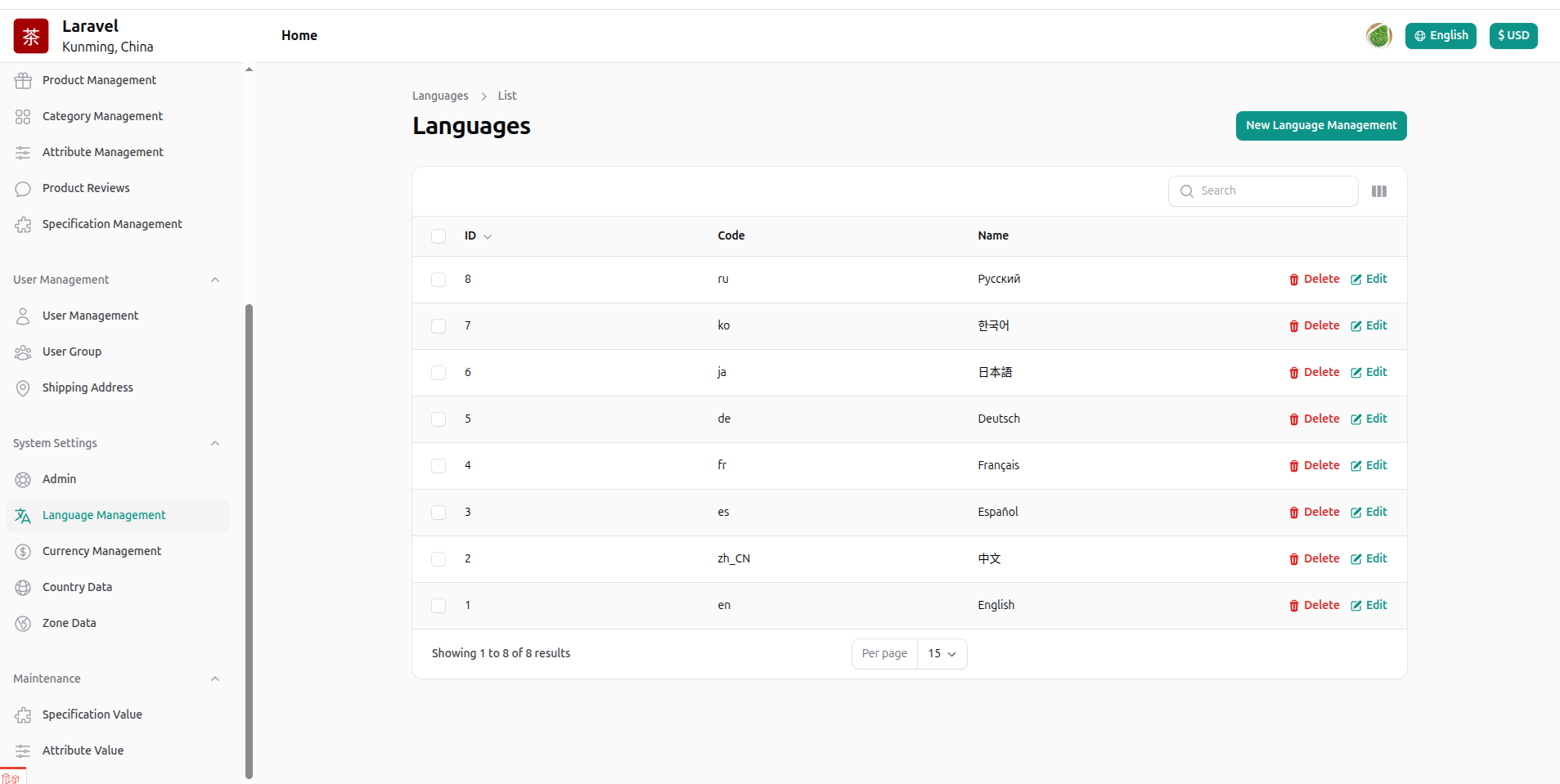Open Language Management in the sidebar
This screenshot has height=784, width=1560.
(x=104, y=516)
